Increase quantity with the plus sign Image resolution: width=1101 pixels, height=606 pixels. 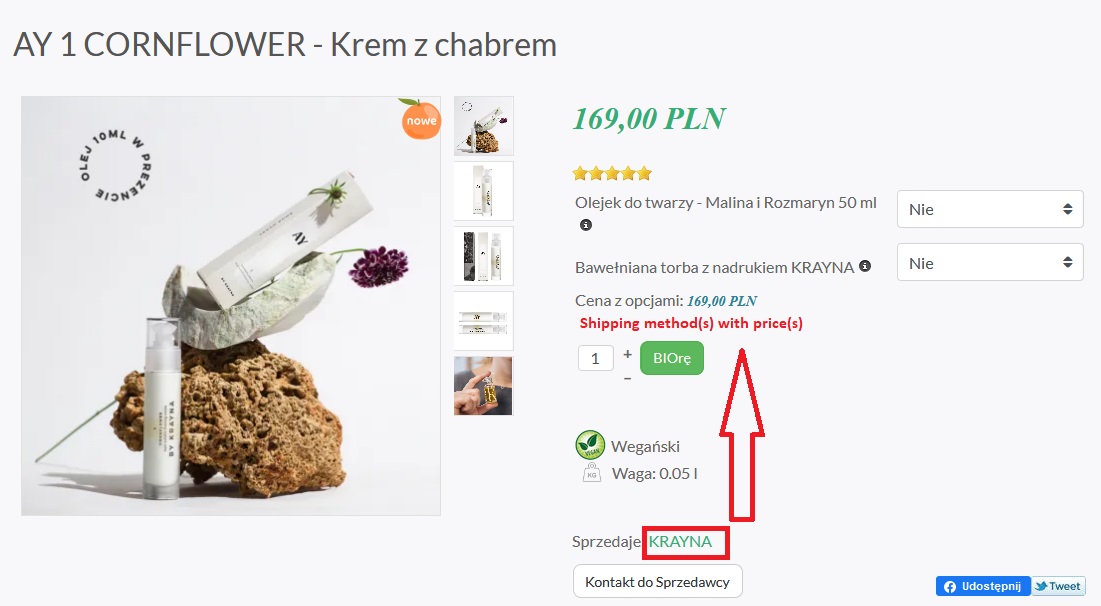pyautogui.click(x=627, y=355)
